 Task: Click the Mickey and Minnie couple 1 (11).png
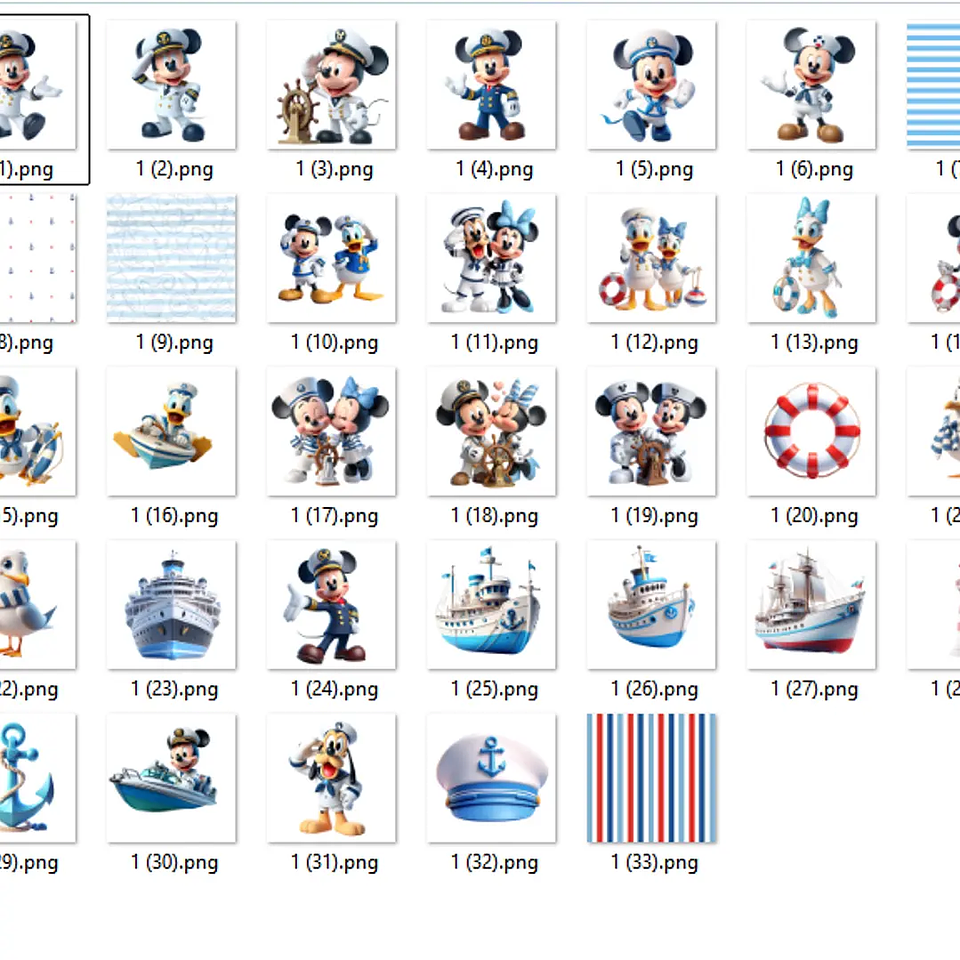point(491,258)
